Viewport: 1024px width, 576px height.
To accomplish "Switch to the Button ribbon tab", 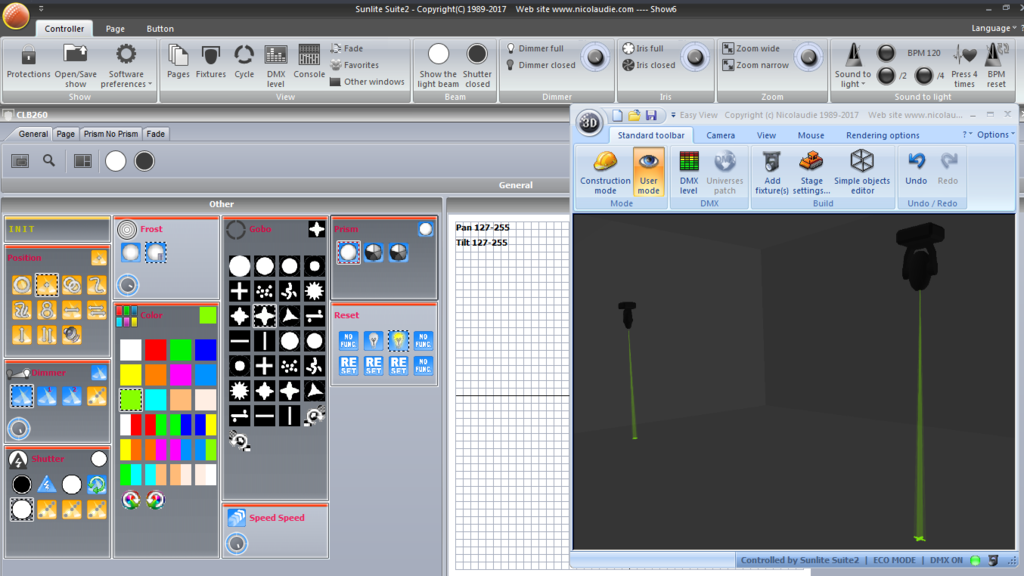I will tap(160, 29).
